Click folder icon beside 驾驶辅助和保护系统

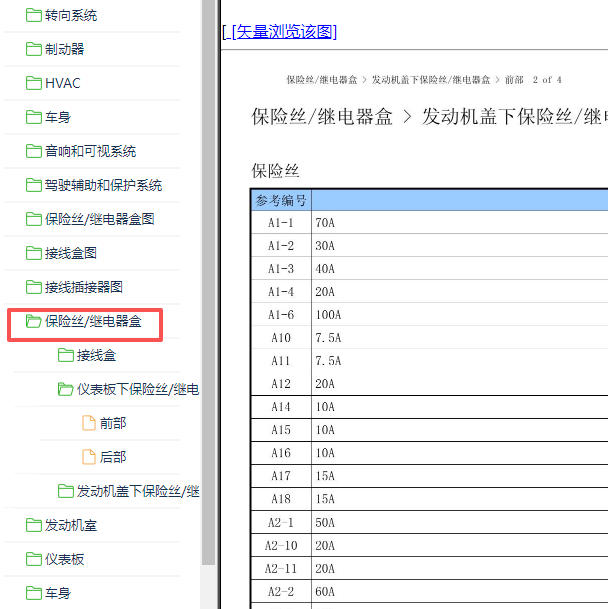coord(33,185)
